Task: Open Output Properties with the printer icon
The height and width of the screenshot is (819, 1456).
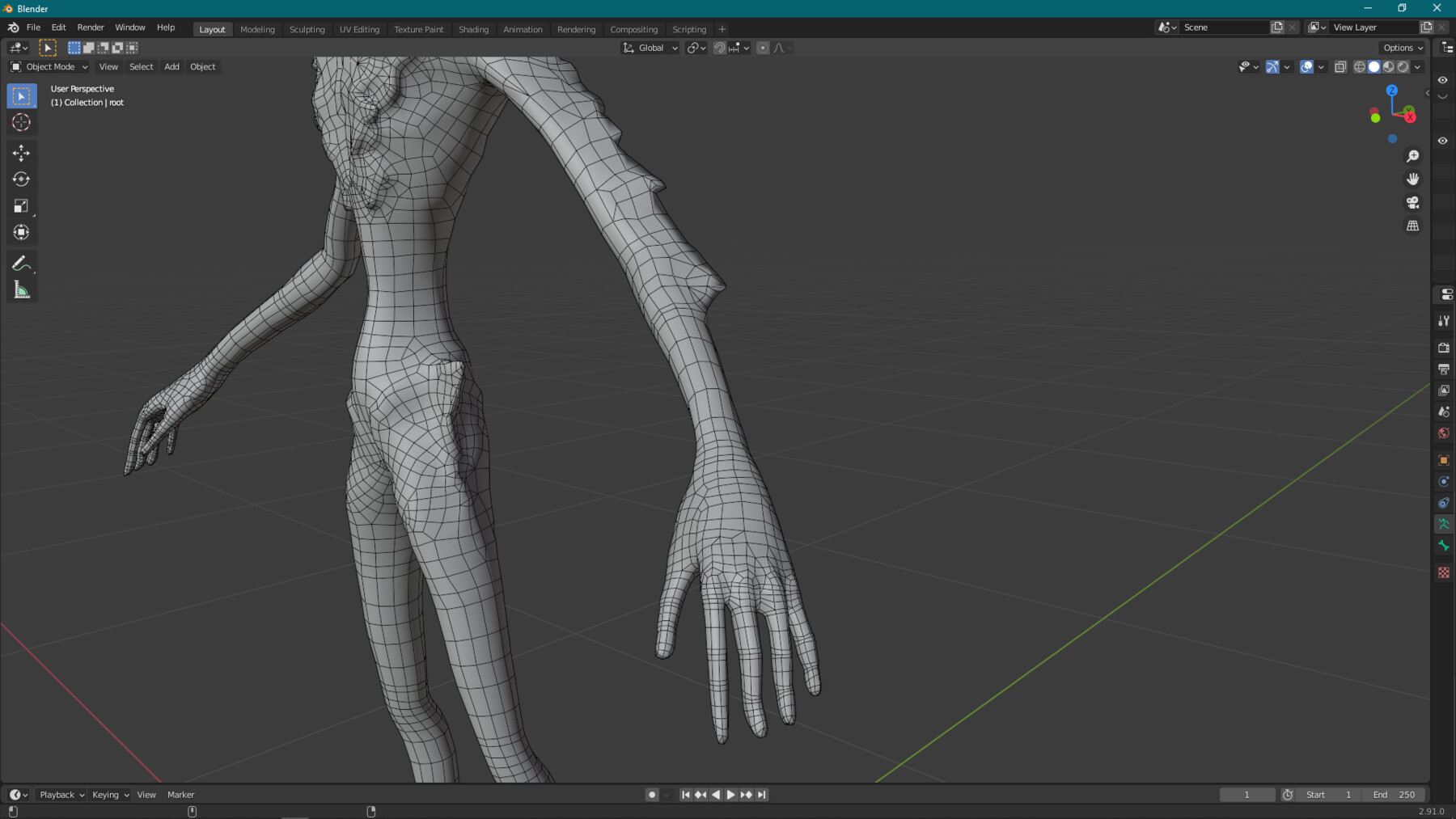Action: pos(1443,369)
